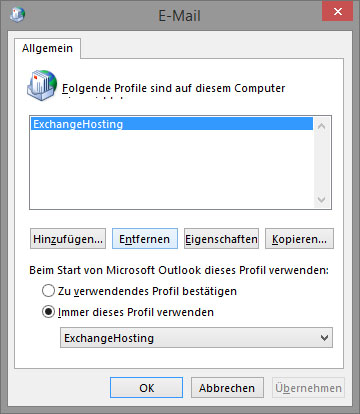This screenshot has width=360, height=414.
Task: Switch to the Allgemein tab
Action: pyautogui.click(x=47, y=48)
